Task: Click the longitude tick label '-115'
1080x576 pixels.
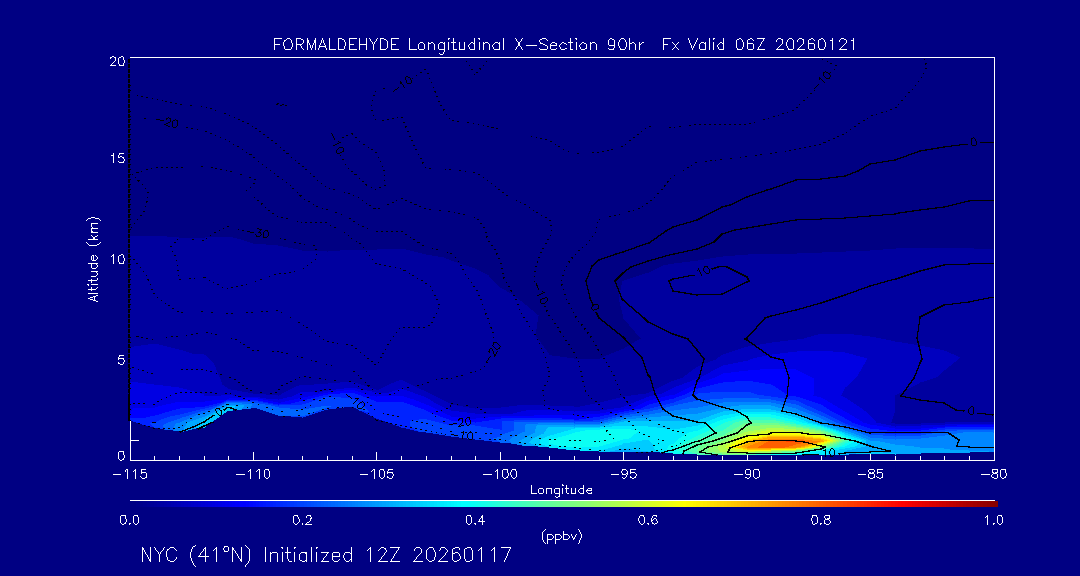Action: click(129, 474)
